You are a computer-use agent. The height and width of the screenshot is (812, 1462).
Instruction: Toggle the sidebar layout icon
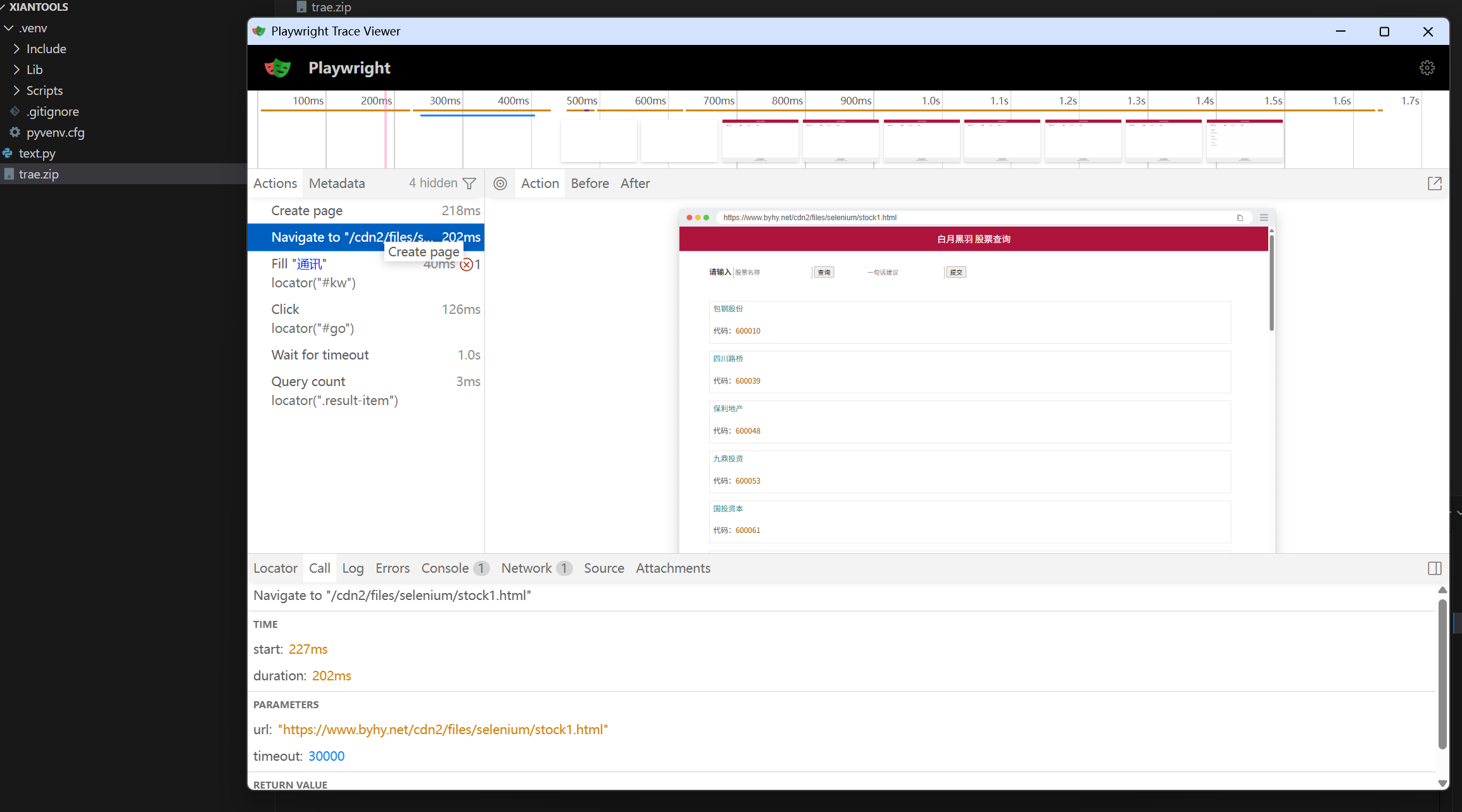tap(1434, 568)
